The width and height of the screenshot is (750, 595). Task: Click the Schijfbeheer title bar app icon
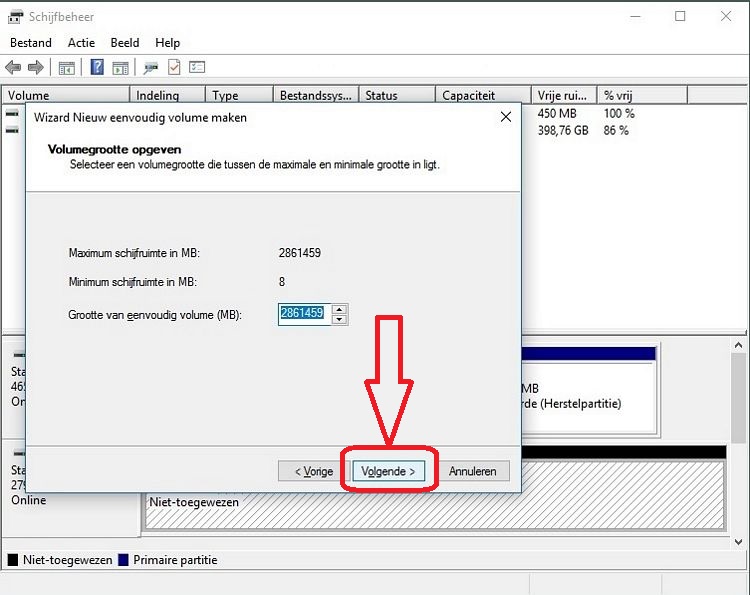coord(15,17)
